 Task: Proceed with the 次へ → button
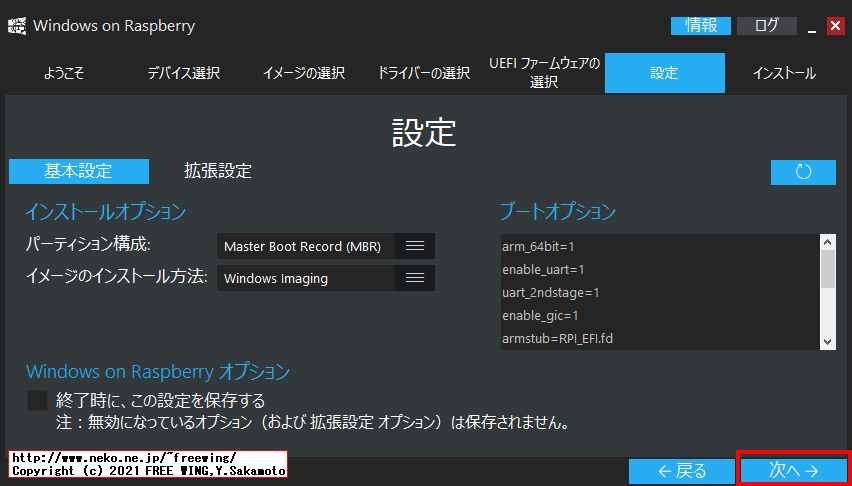794,470
